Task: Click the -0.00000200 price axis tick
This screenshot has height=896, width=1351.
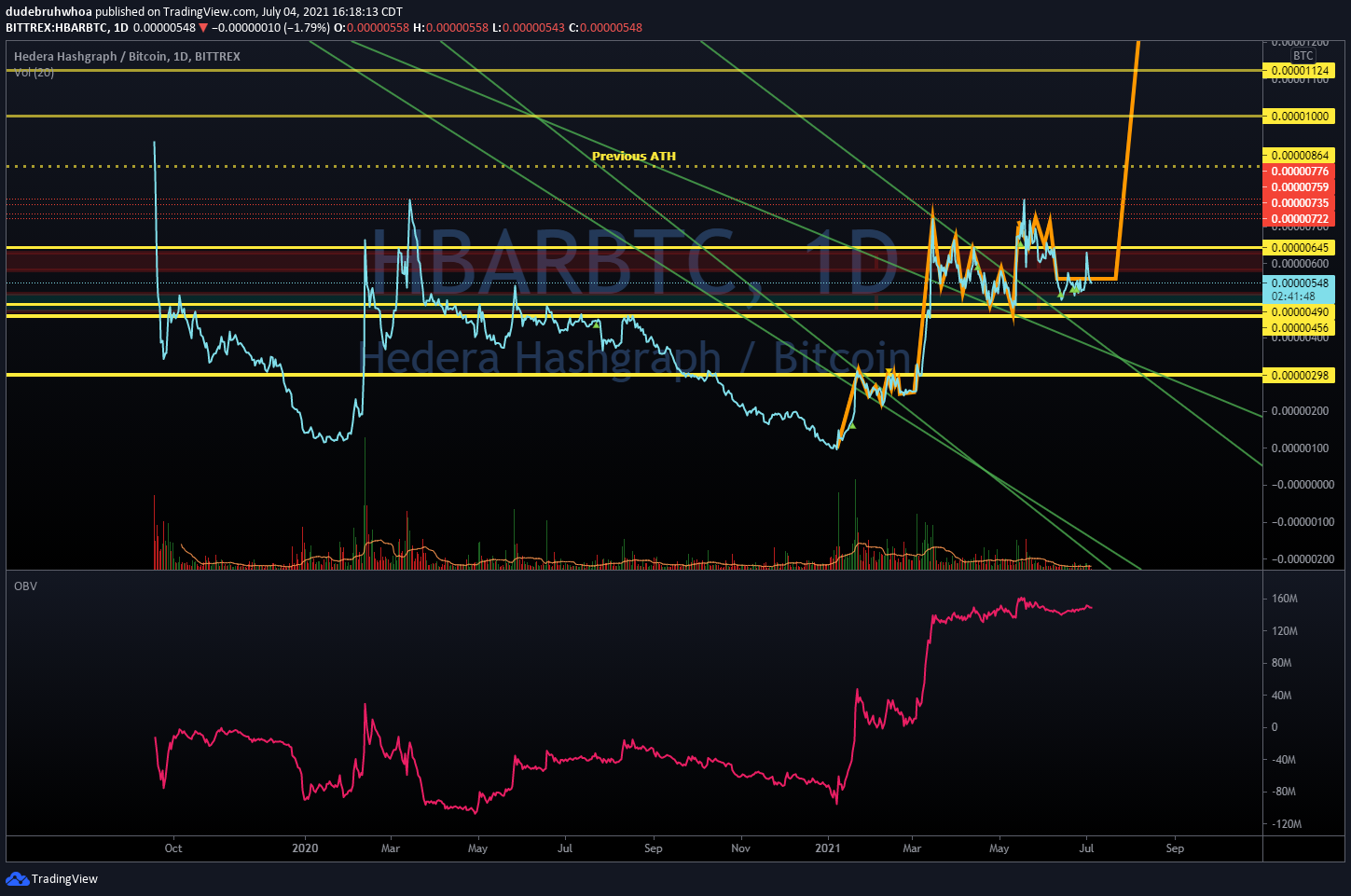Action: (x=1303, y=558)
